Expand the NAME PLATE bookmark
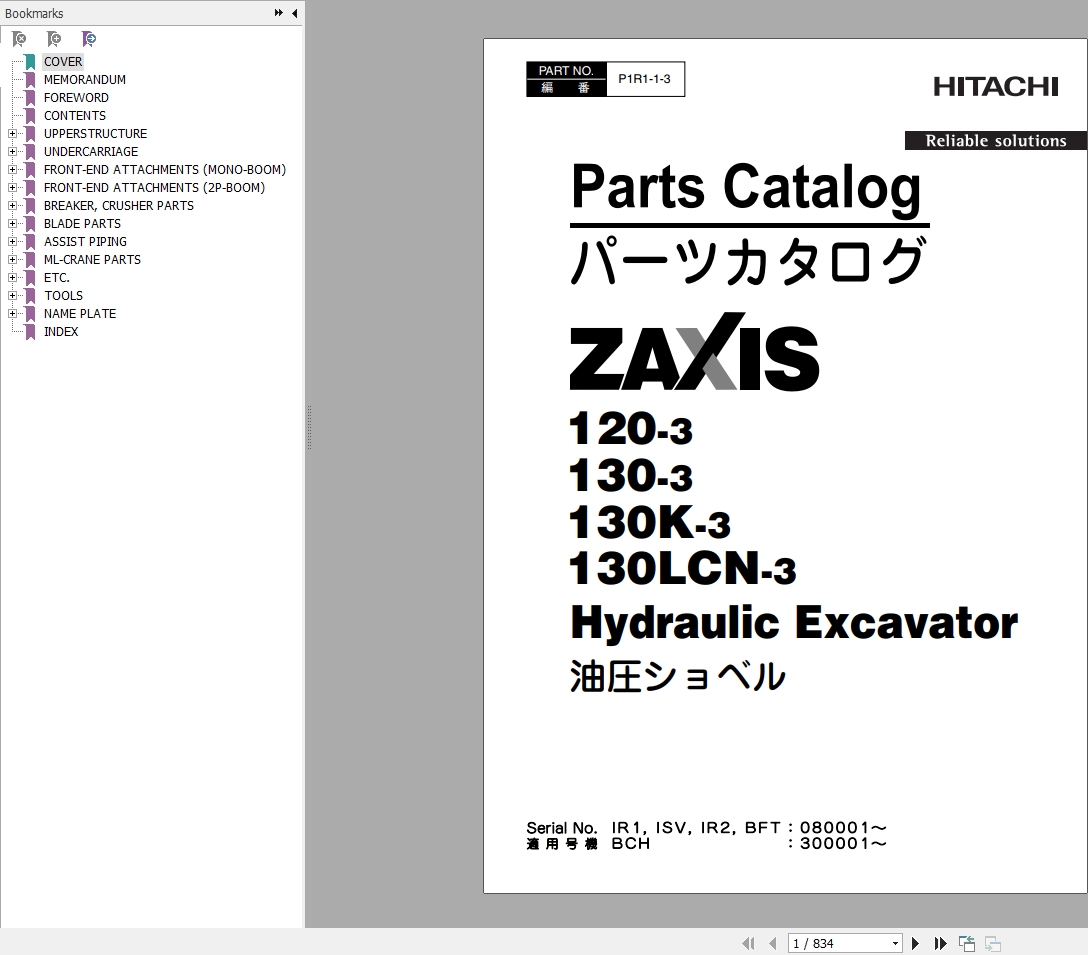This screenshot has height=955, width=1088. pyautogui.click(x=12, y=314)
